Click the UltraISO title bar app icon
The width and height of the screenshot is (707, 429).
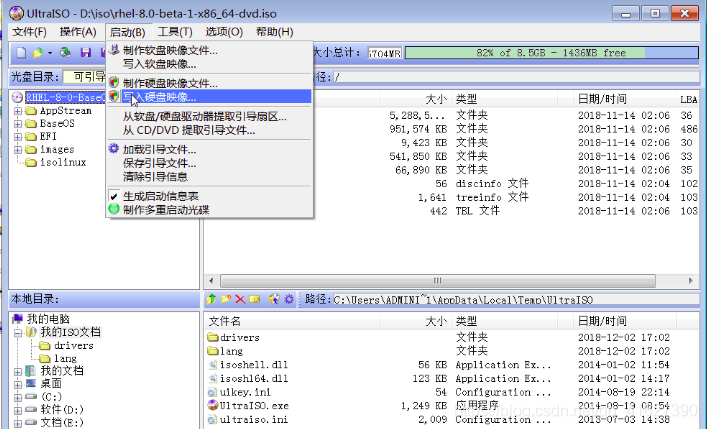tap(16, 13)
